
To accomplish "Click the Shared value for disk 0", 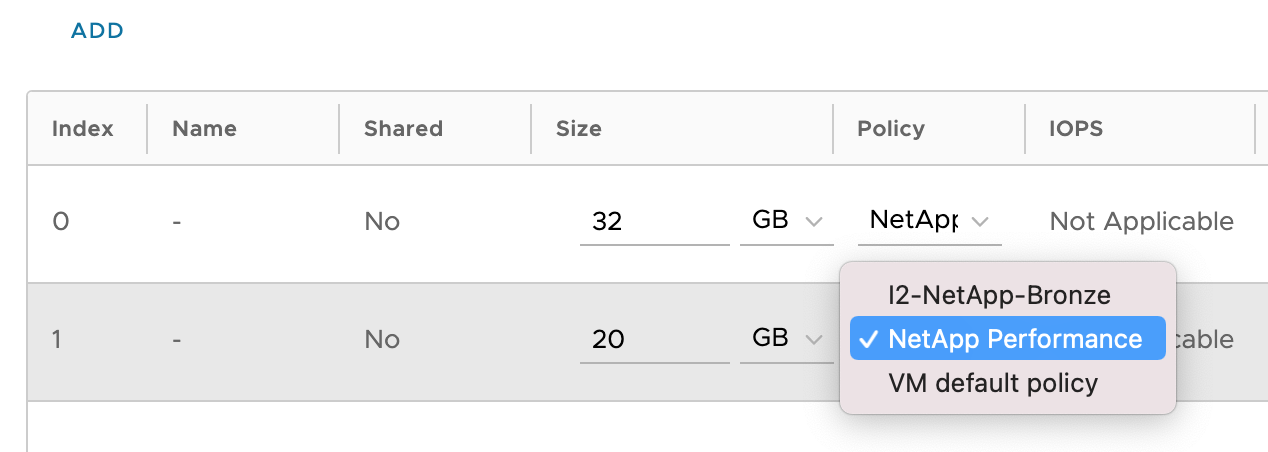I will coord(382,222).
